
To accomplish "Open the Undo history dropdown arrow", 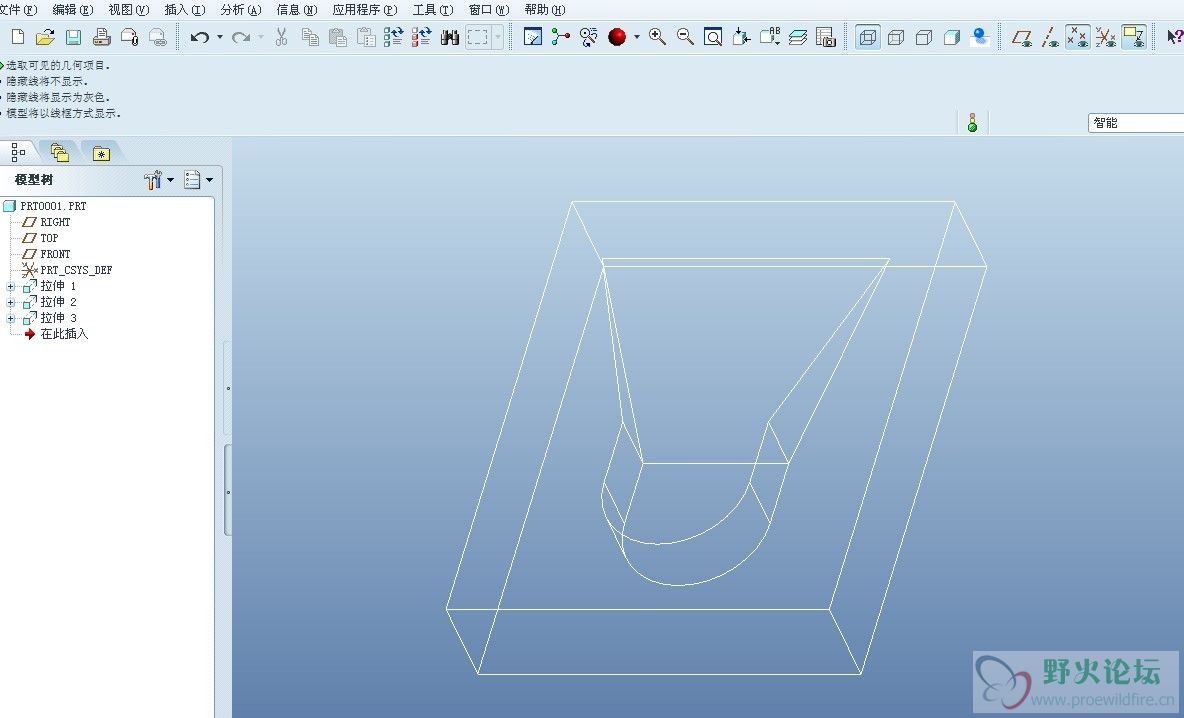I will tap(220, 36).
